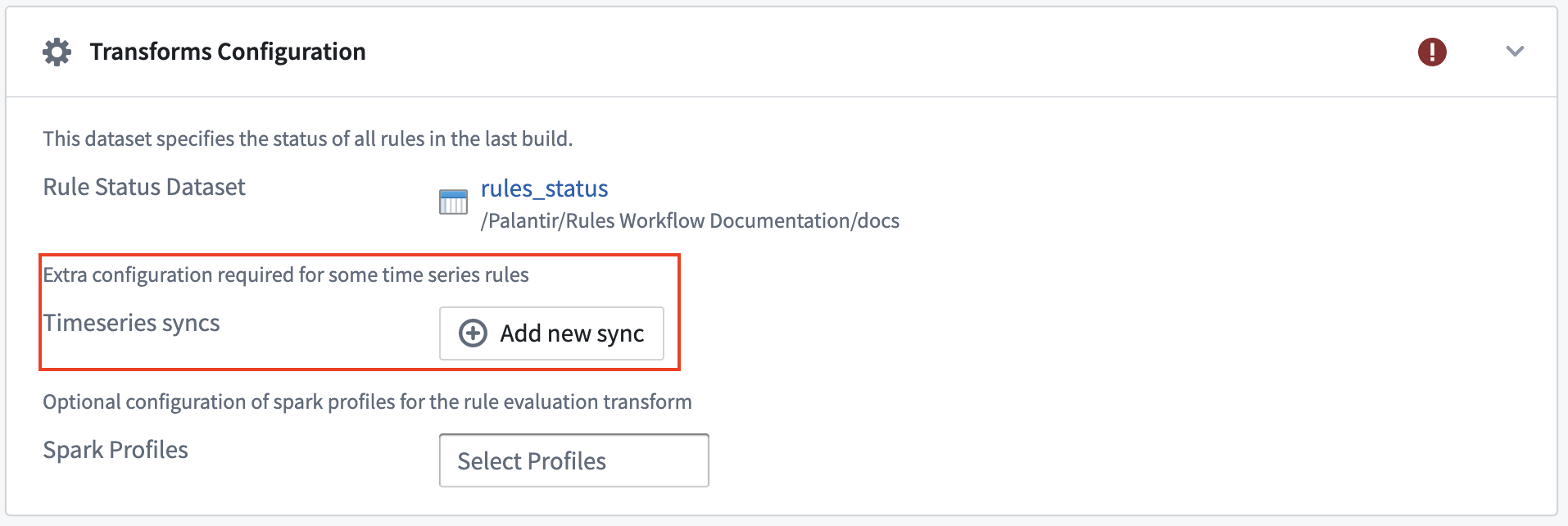Click the word Configuration in the header
The image size is (1568, 526).
point(292,52)
